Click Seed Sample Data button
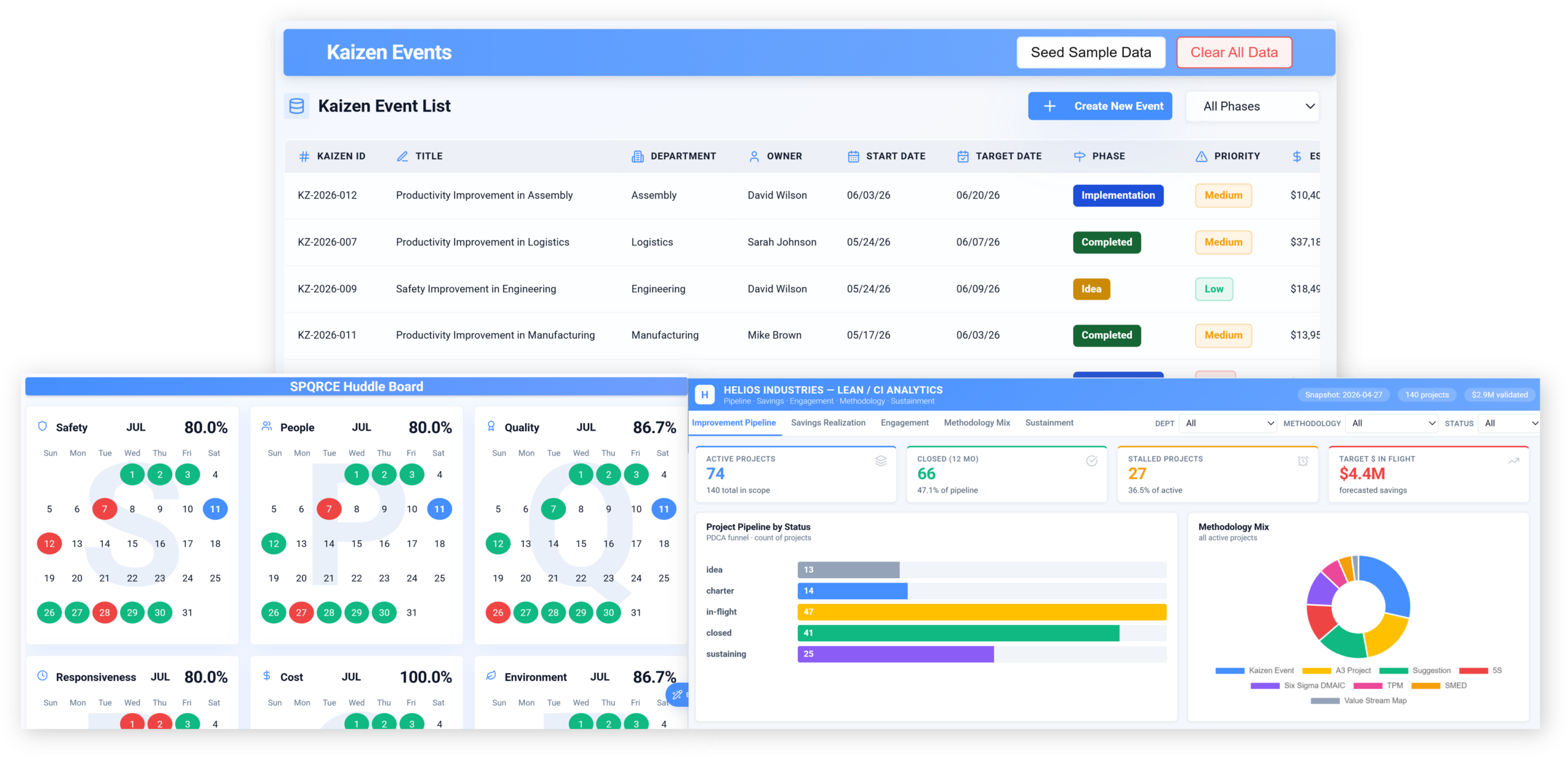Image resolution: width=1568 pixels, height=757 pixels. tap(1091, 53)
